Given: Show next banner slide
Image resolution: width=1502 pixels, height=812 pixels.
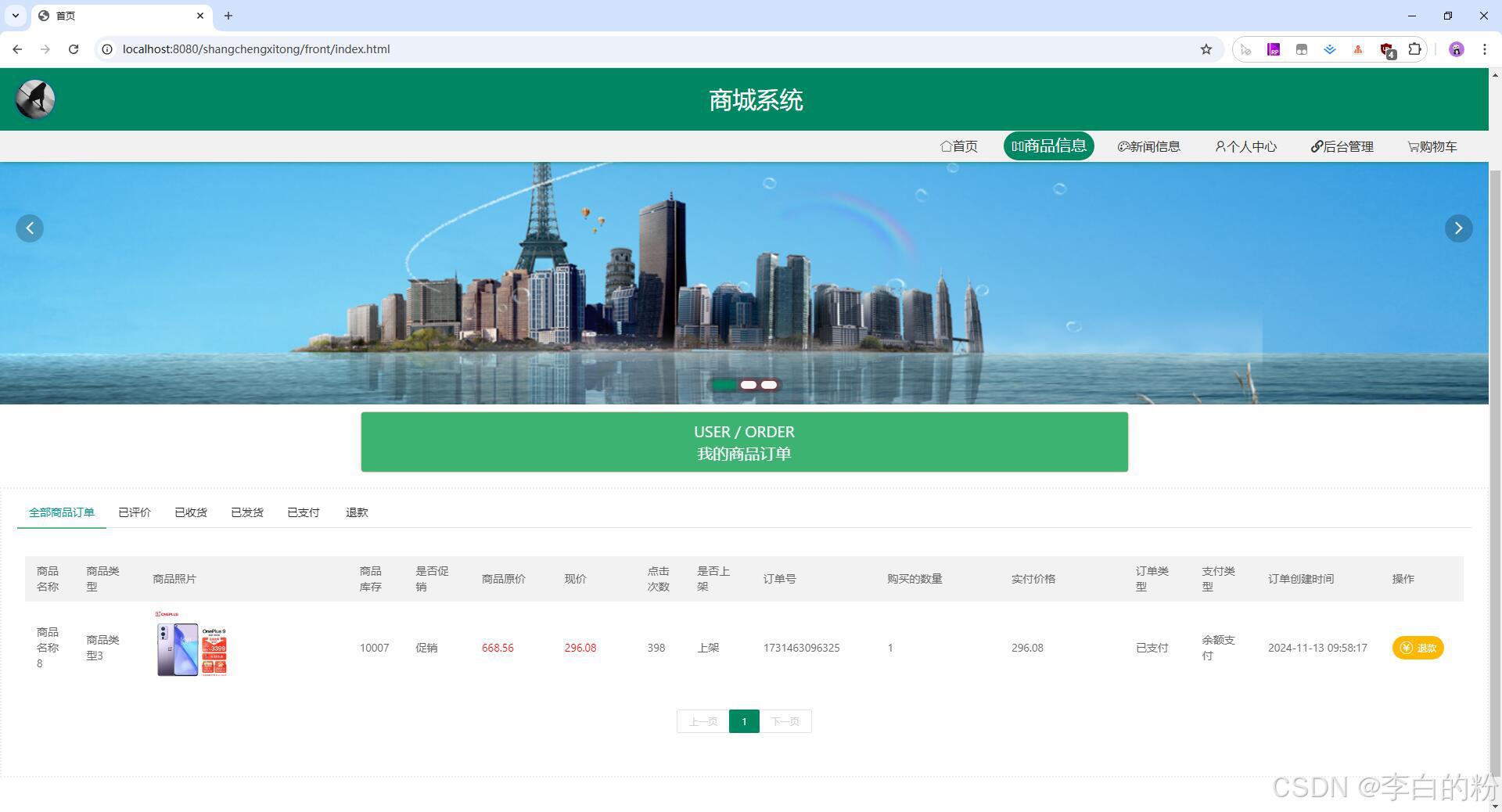Looking at the screenshot, I should coord(1458,228).
